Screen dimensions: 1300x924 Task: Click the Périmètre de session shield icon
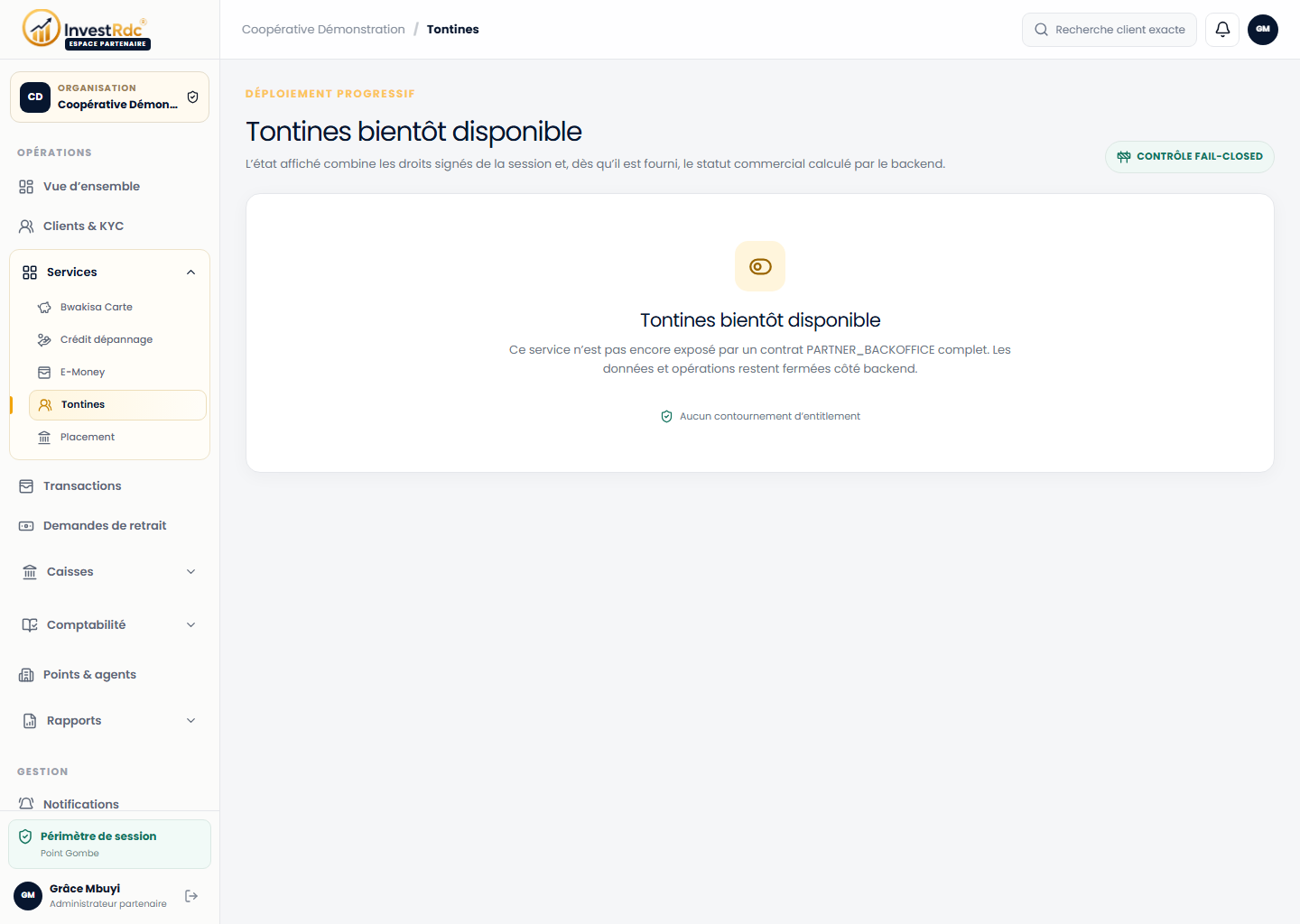(x=25, y=836)
